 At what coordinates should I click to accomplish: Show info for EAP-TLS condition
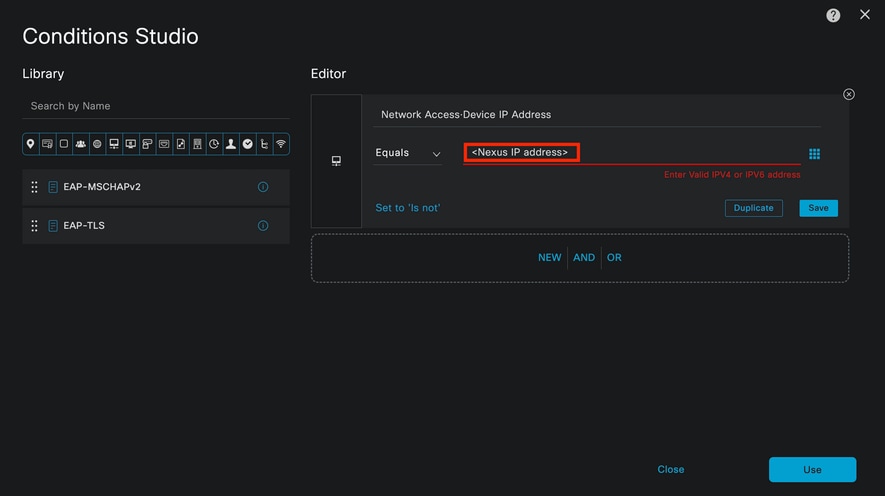[x=263, y=226]
